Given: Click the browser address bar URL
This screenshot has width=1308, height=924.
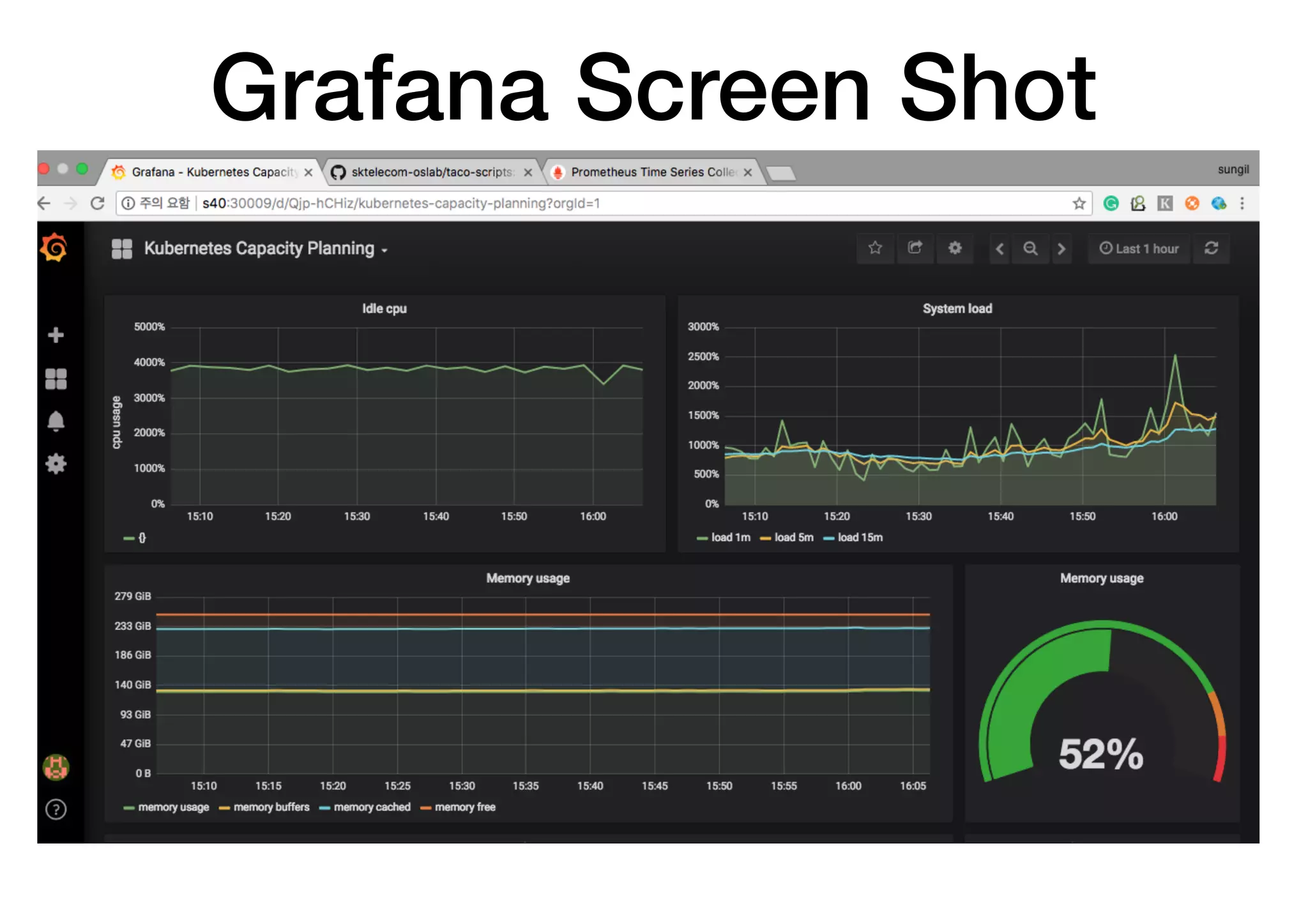Looking at the screenshot, I should (400, 204).
